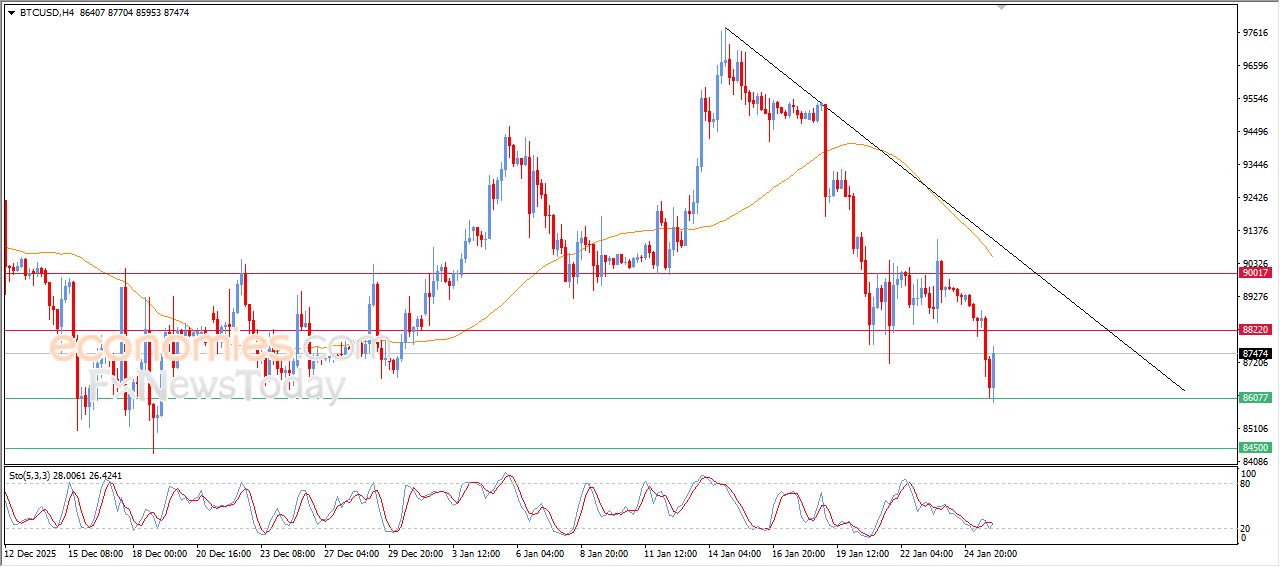Click the 12 Dec 2025 date label
Viewport: 1280px width, 567px height.
[x=31, y=552]
